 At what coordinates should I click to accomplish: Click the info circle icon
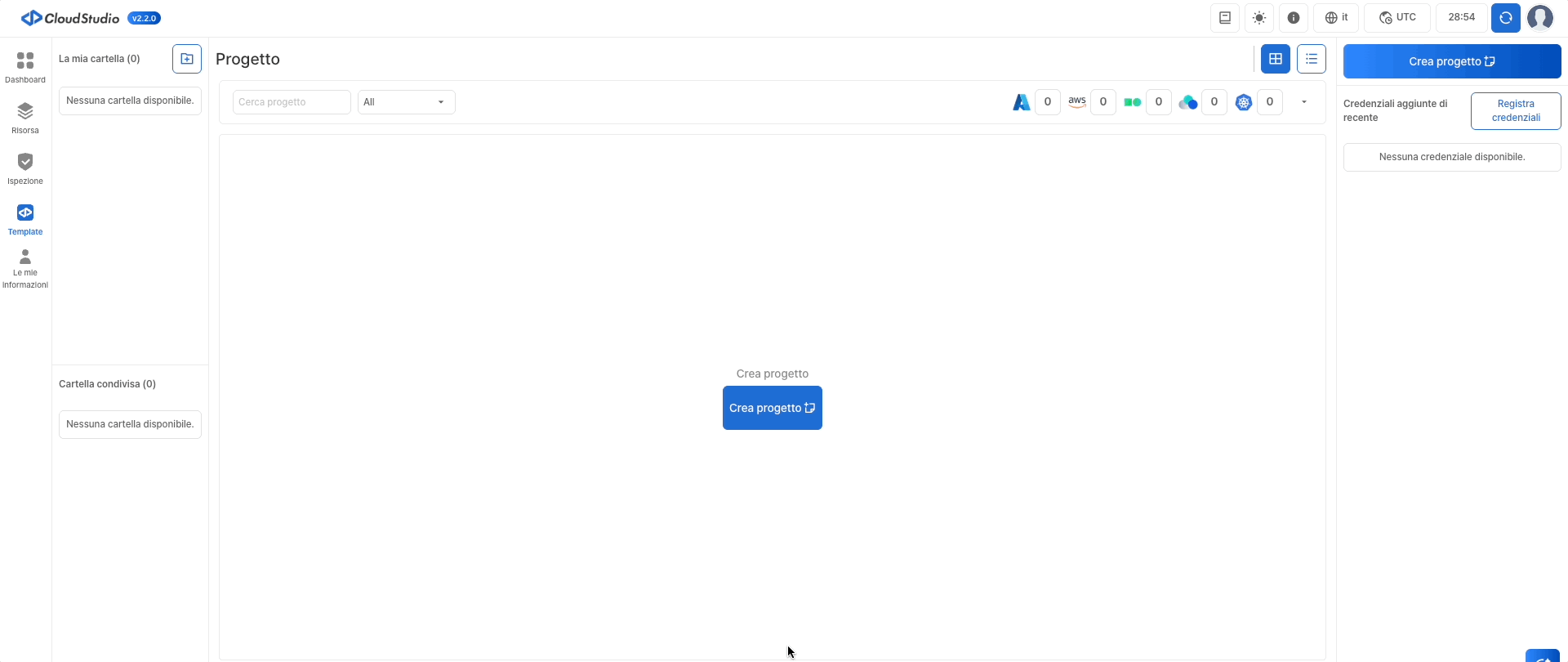[1294, 18]
